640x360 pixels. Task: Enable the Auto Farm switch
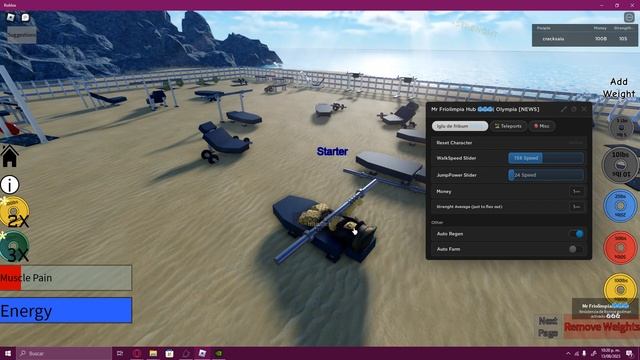(576, 249)
